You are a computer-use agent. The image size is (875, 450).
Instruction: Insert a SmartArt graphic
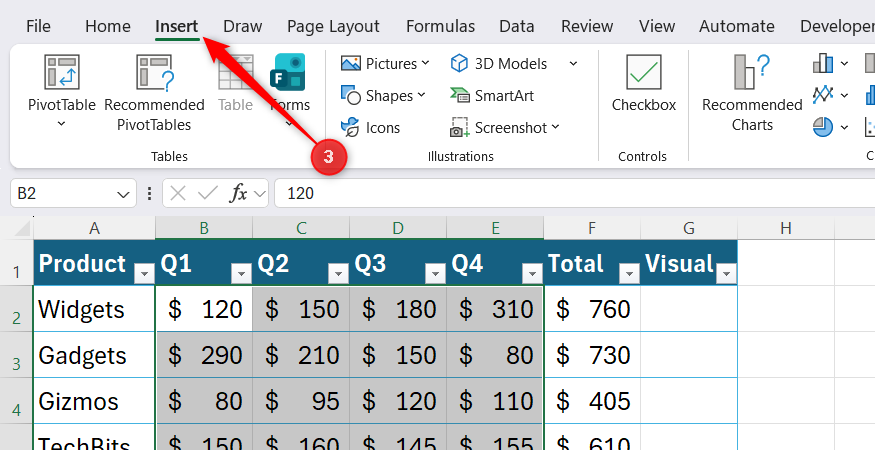(x=492, y=95)
